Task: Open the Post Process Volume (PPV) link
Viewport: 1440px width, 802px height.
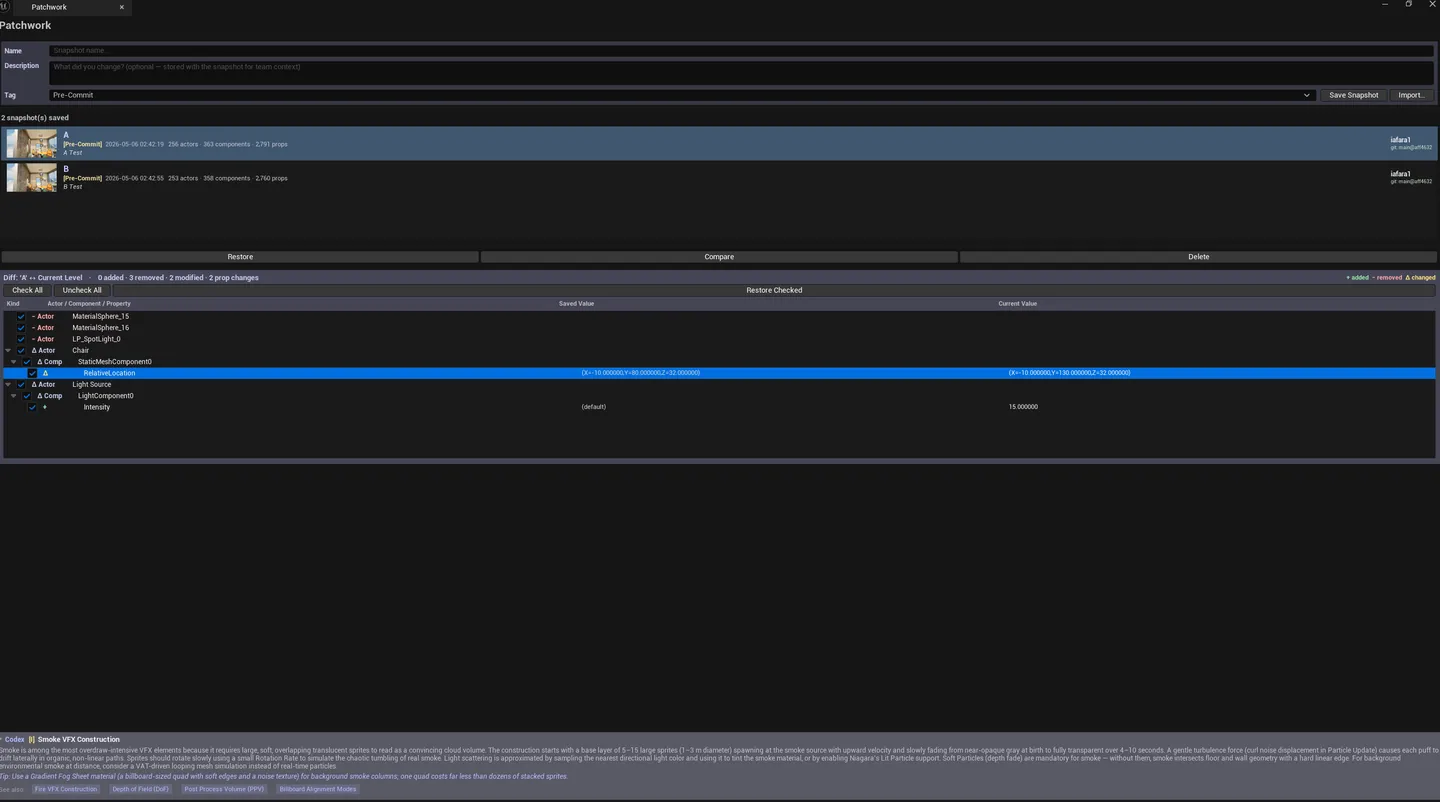Action: [x=224, y=789]
